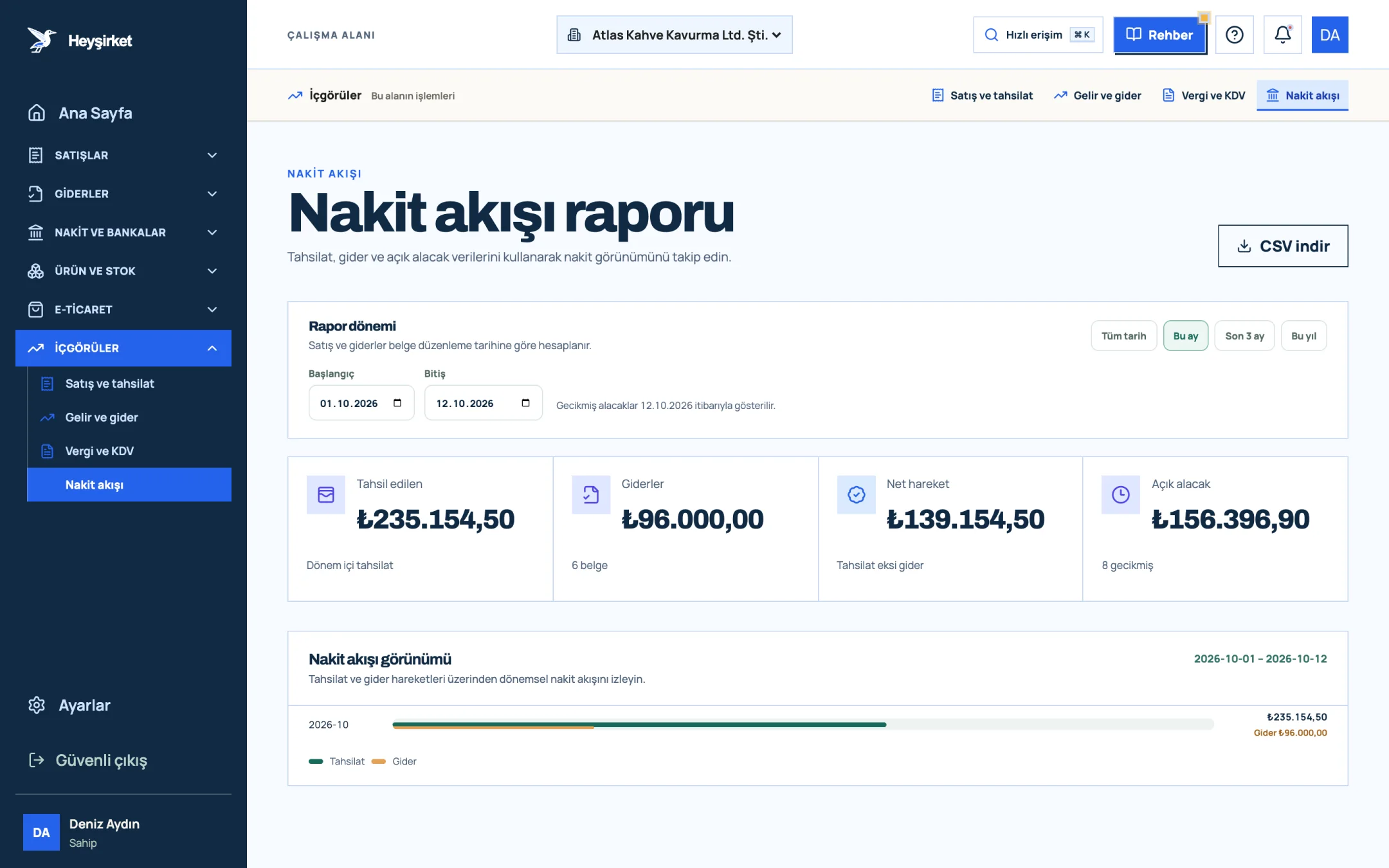Image resolution: width=1389 pixels, height=868 pixels.
Task: Click the Heyşirket bird logo
Action: pyautogui.click(x=41, y=41)
